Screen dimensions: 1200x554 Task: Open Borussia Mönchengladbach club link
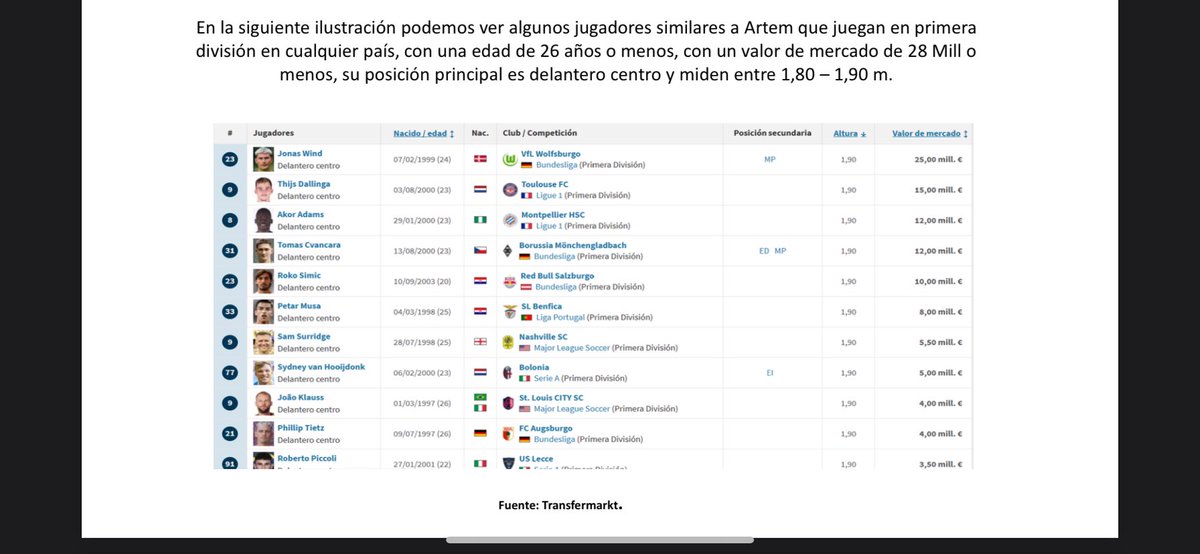tap(574, 245)
